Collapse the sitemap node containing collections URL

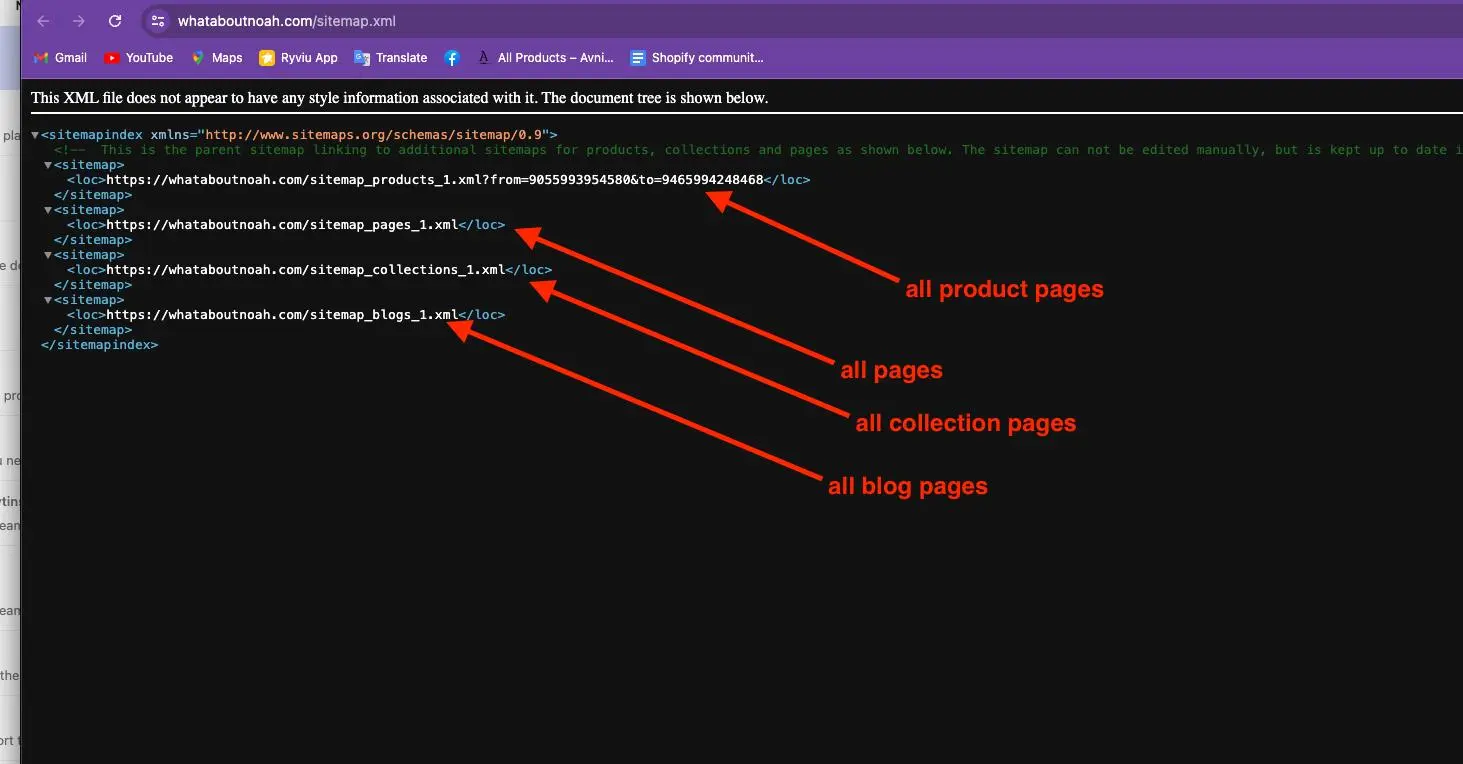pos(48,255)
